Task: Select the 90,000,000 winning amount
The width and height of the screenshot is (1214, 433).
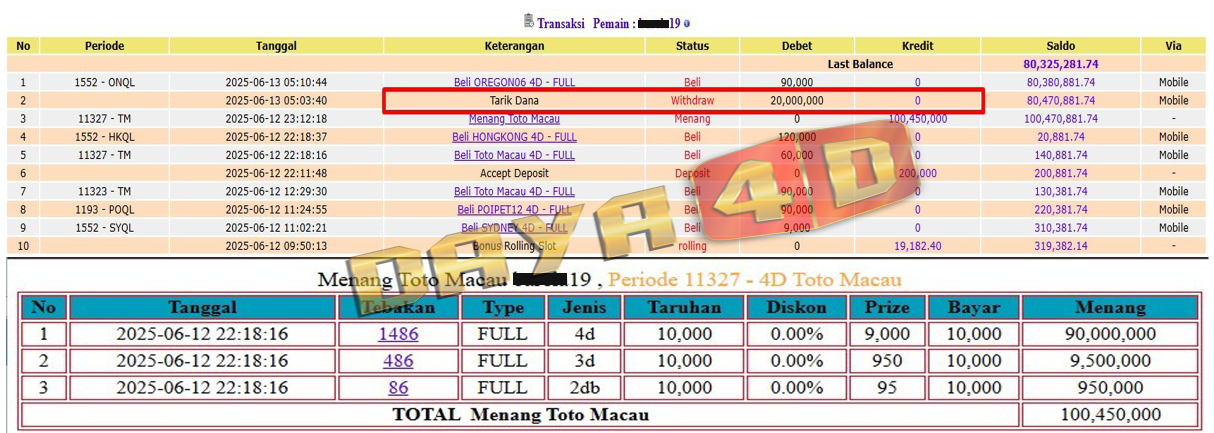Action: point(1110,334)
